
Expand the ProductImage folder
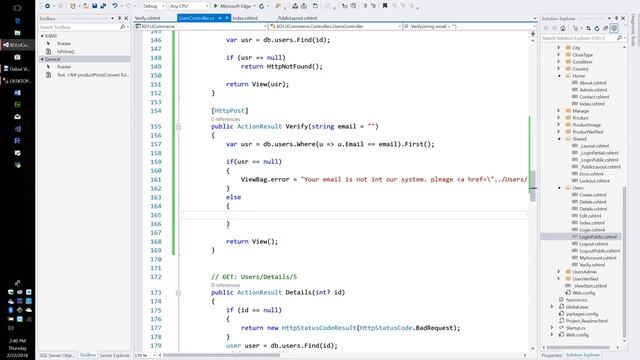[x=559, y=125]
